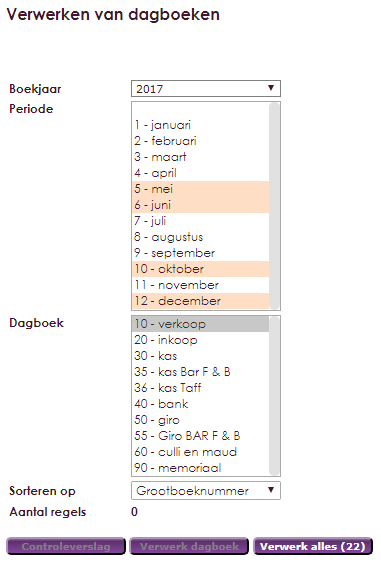Choose dagboek 20 - inkoop
The image size is (381, 564).
[200, 340]
